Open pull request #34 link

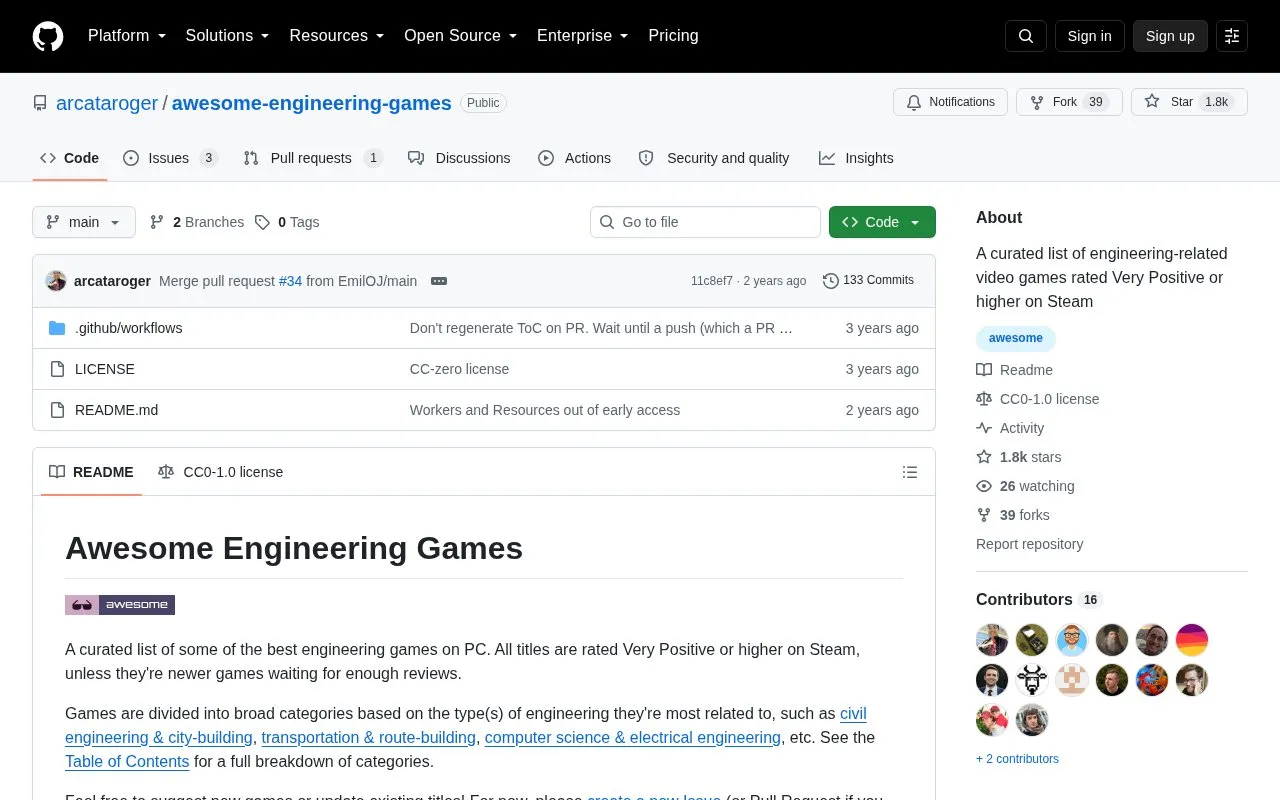coord(290,281)
